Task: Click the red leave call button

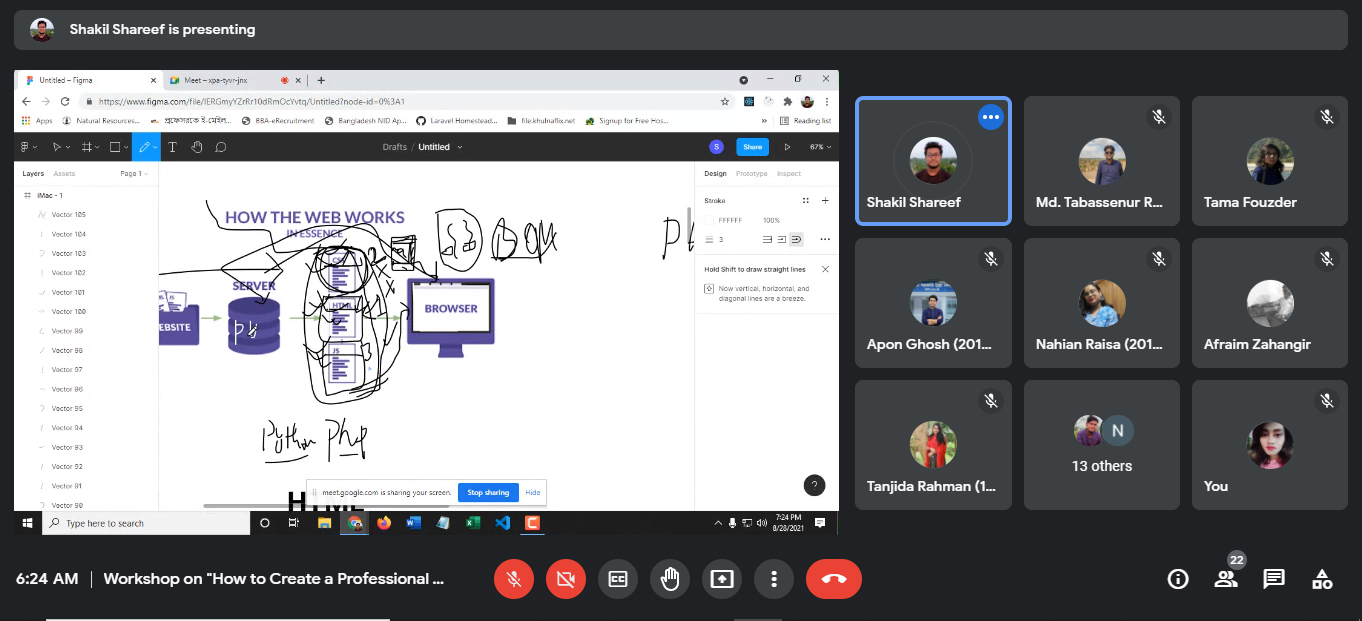Action: [833, 579]
